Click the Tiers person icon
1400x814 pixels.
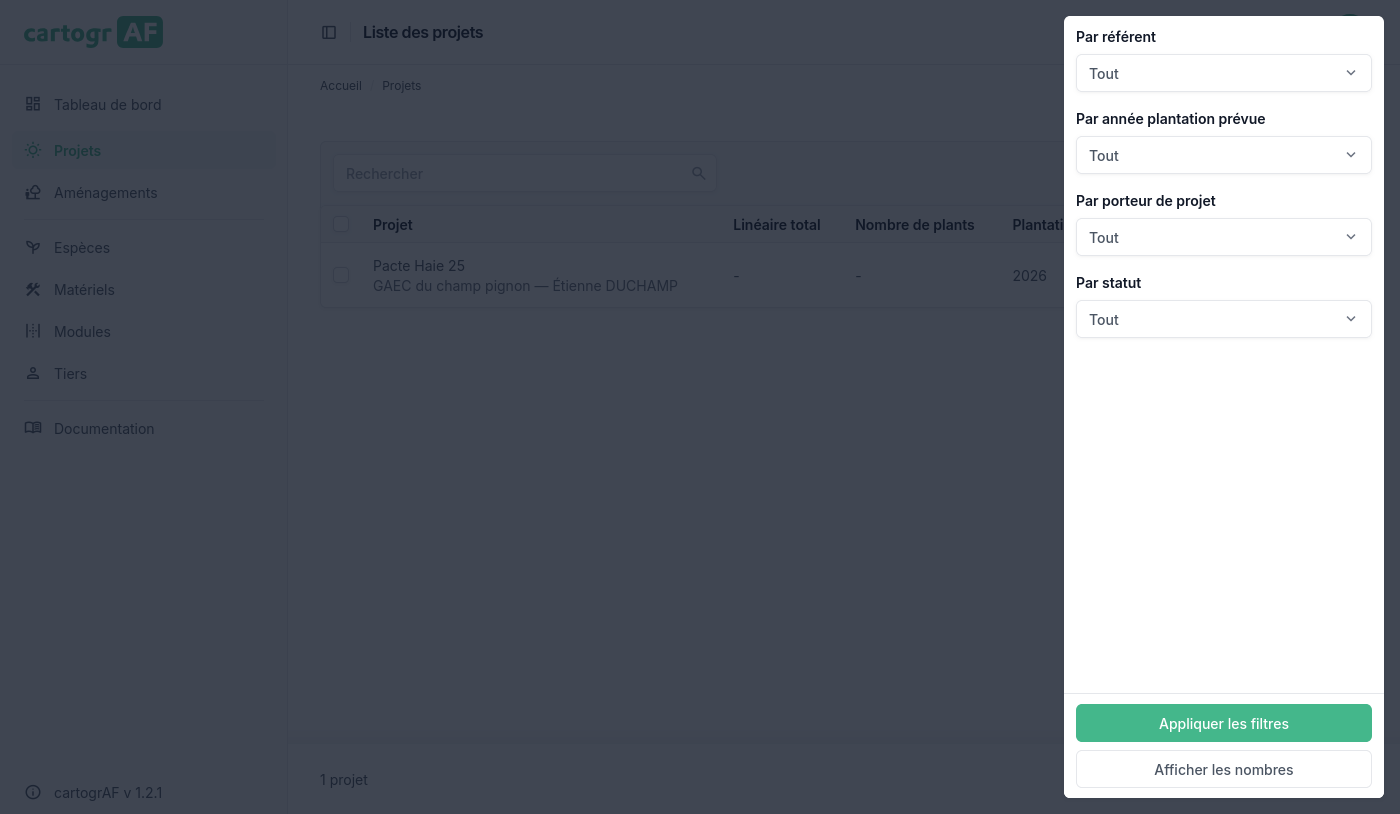click(x=33, y=373)
